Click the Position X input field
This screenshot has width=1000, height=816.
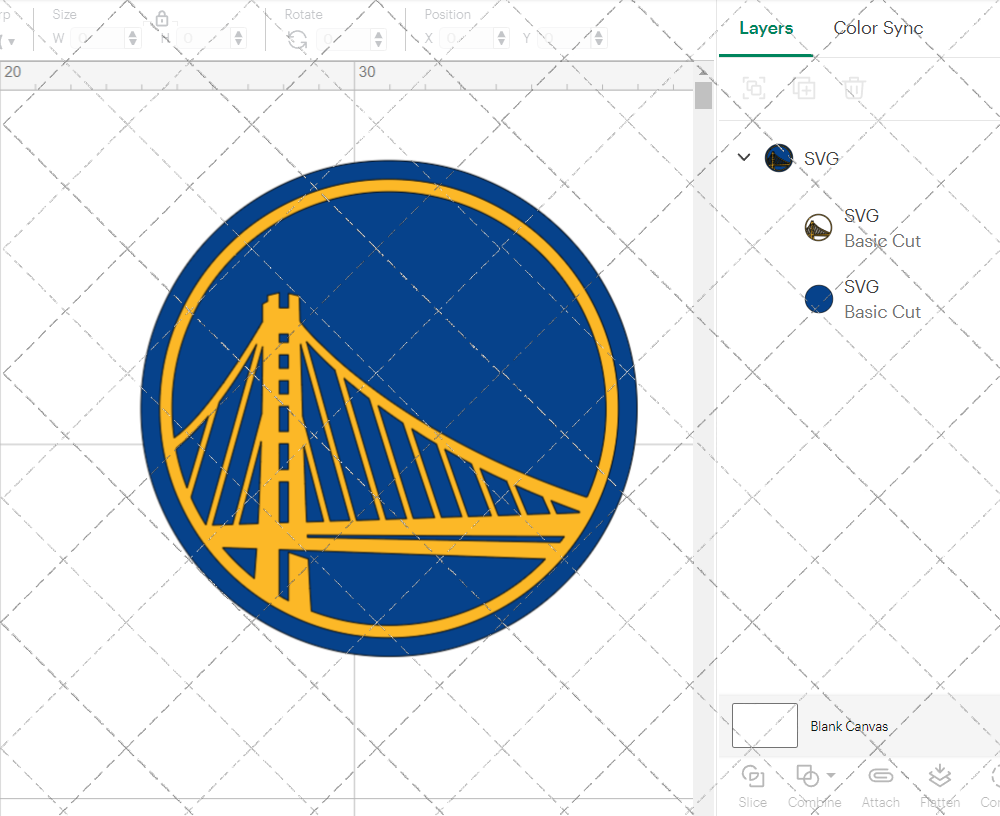point(467,38)
